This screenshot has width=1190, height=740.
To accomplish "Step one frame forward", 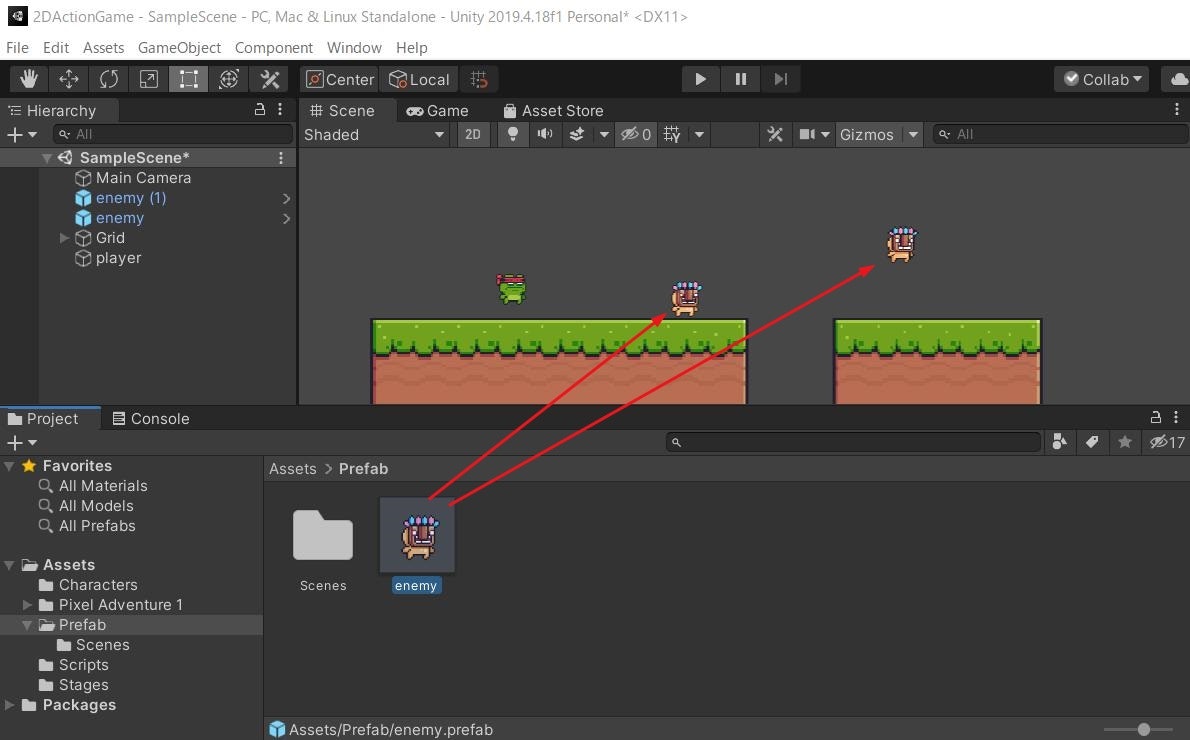I will pyautogui.click(x=781, y=79).
